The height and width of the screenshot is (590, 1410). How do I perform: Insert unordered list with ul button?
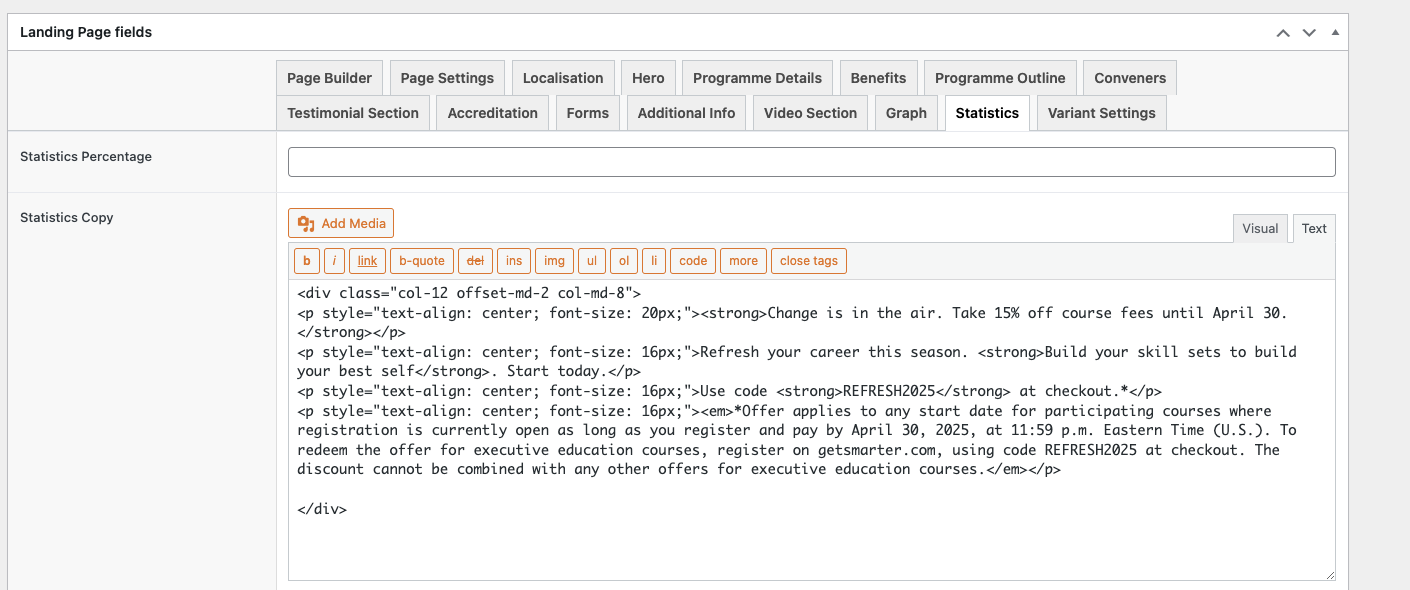(x=591, y=261)
